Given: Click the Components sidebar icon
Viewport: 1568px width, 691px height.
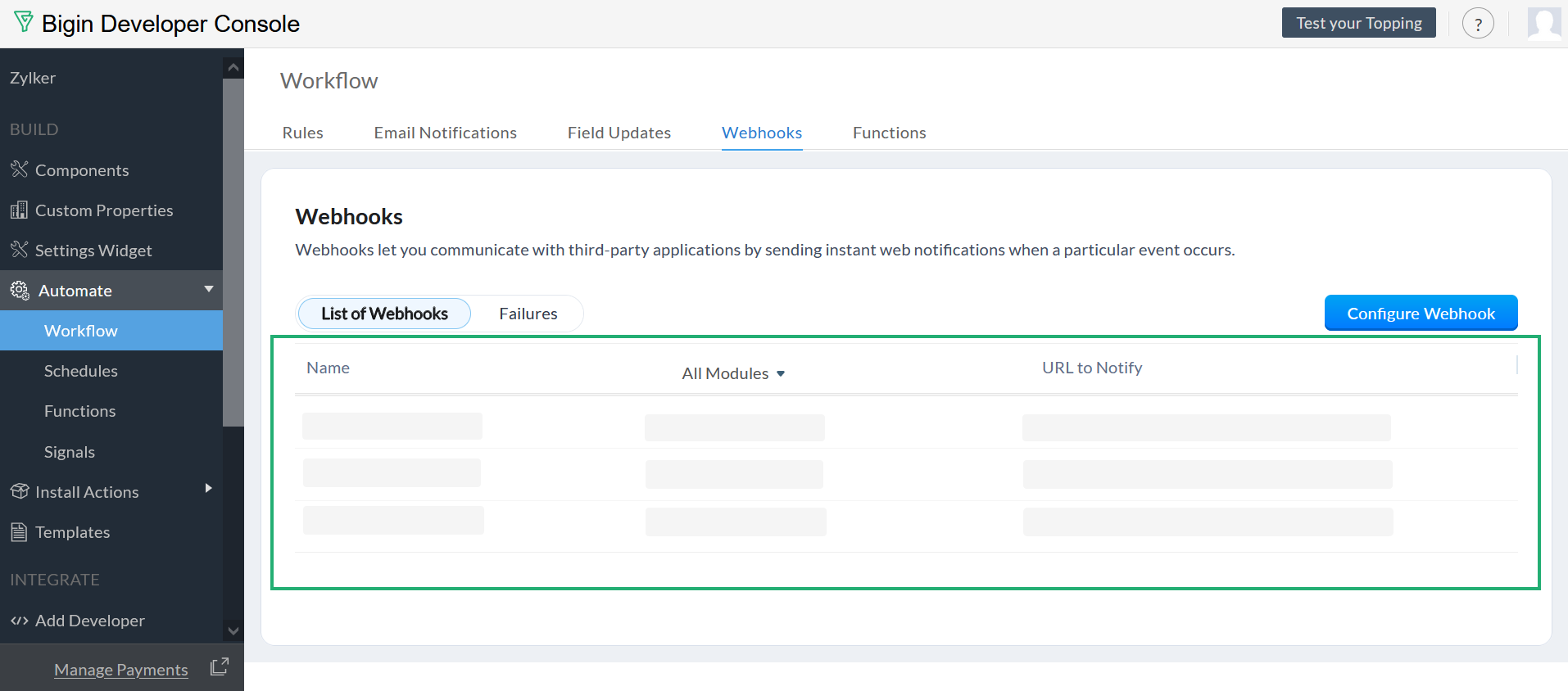Looking at the screenshot, I should pos(19,169).
